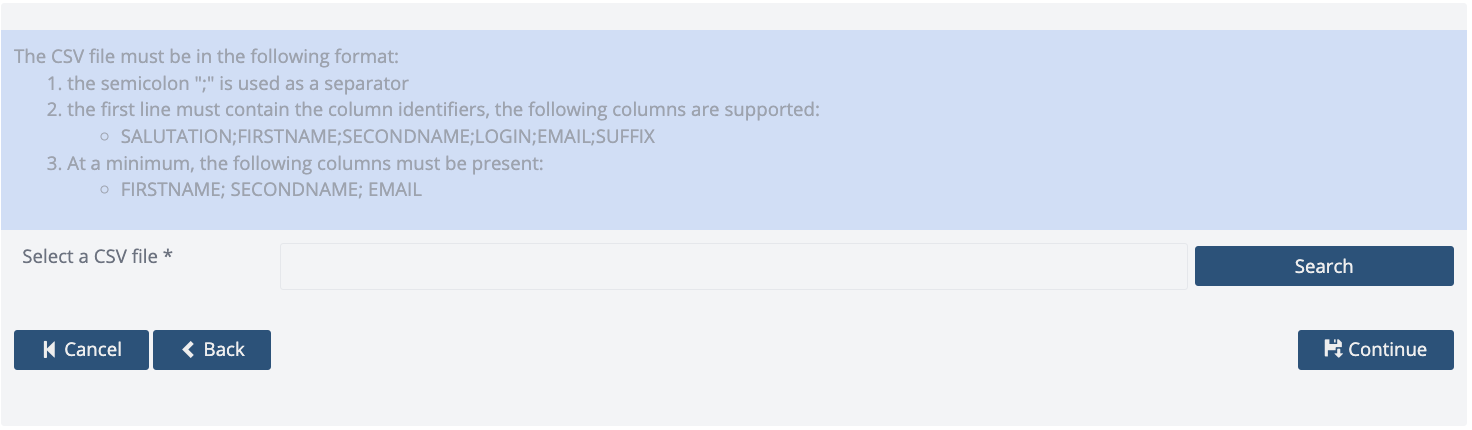The height and width of the screenshot is (430, 1472).
Task: Click the "FIRSTNAME; SECONDNAME; EMAIL" text
Action: click(x=271, y=190)
